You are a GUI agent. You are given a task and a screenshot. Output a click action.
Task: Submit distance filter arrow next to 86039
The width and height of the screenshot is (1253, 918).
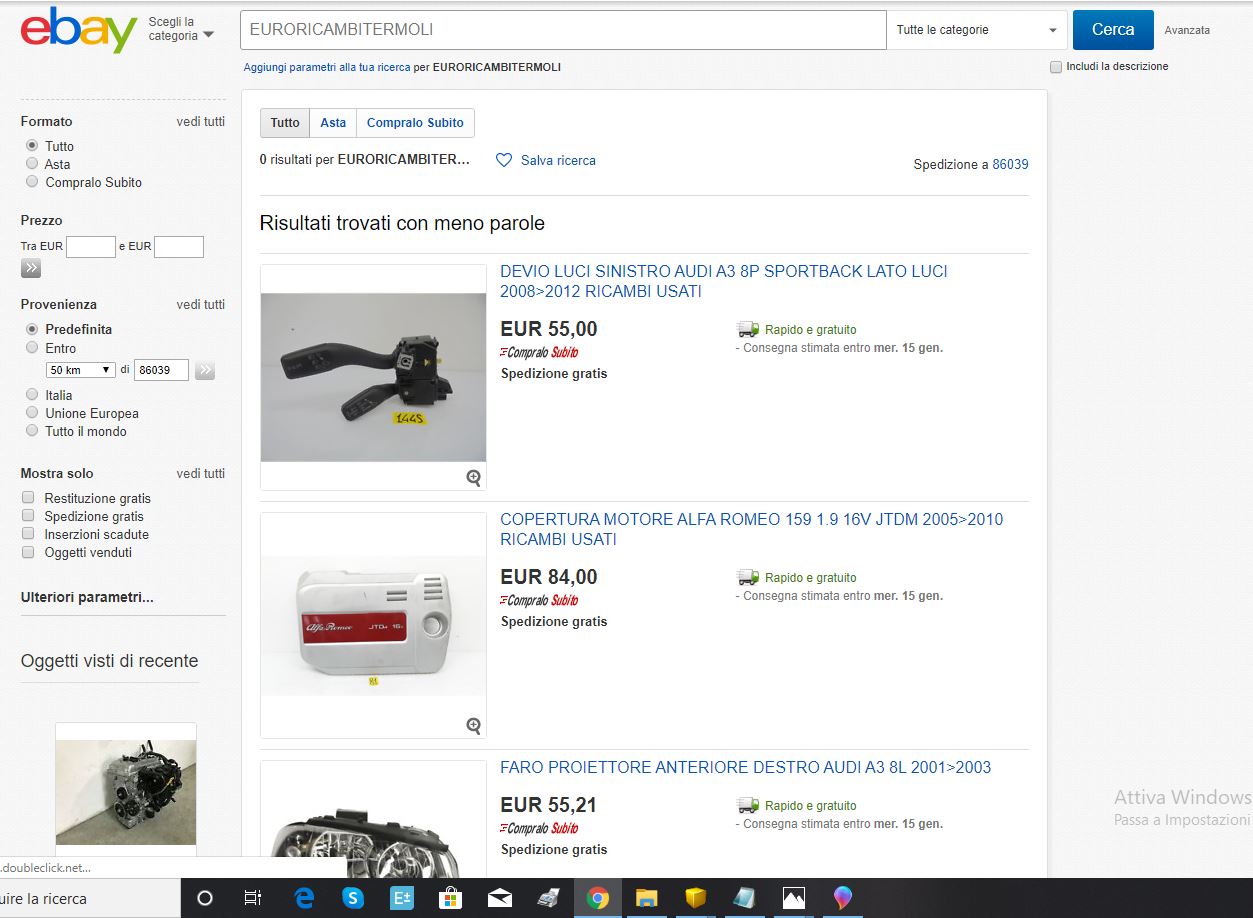[x=205, y=370]
